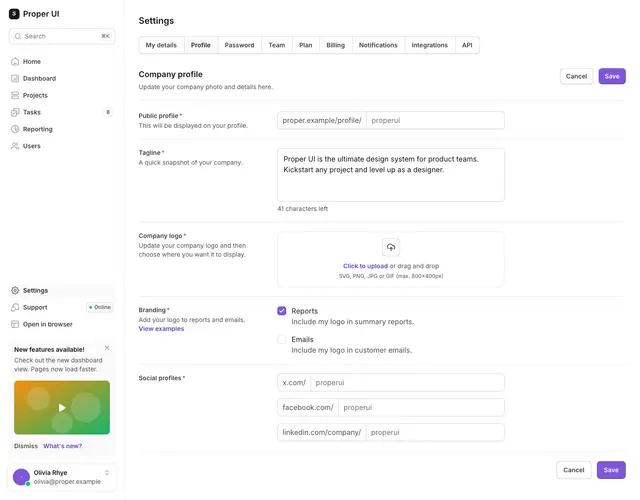Open the Support chat icon
Image resolution: width=640 pixels, height=500 pixels.
[x=15, y=307]
